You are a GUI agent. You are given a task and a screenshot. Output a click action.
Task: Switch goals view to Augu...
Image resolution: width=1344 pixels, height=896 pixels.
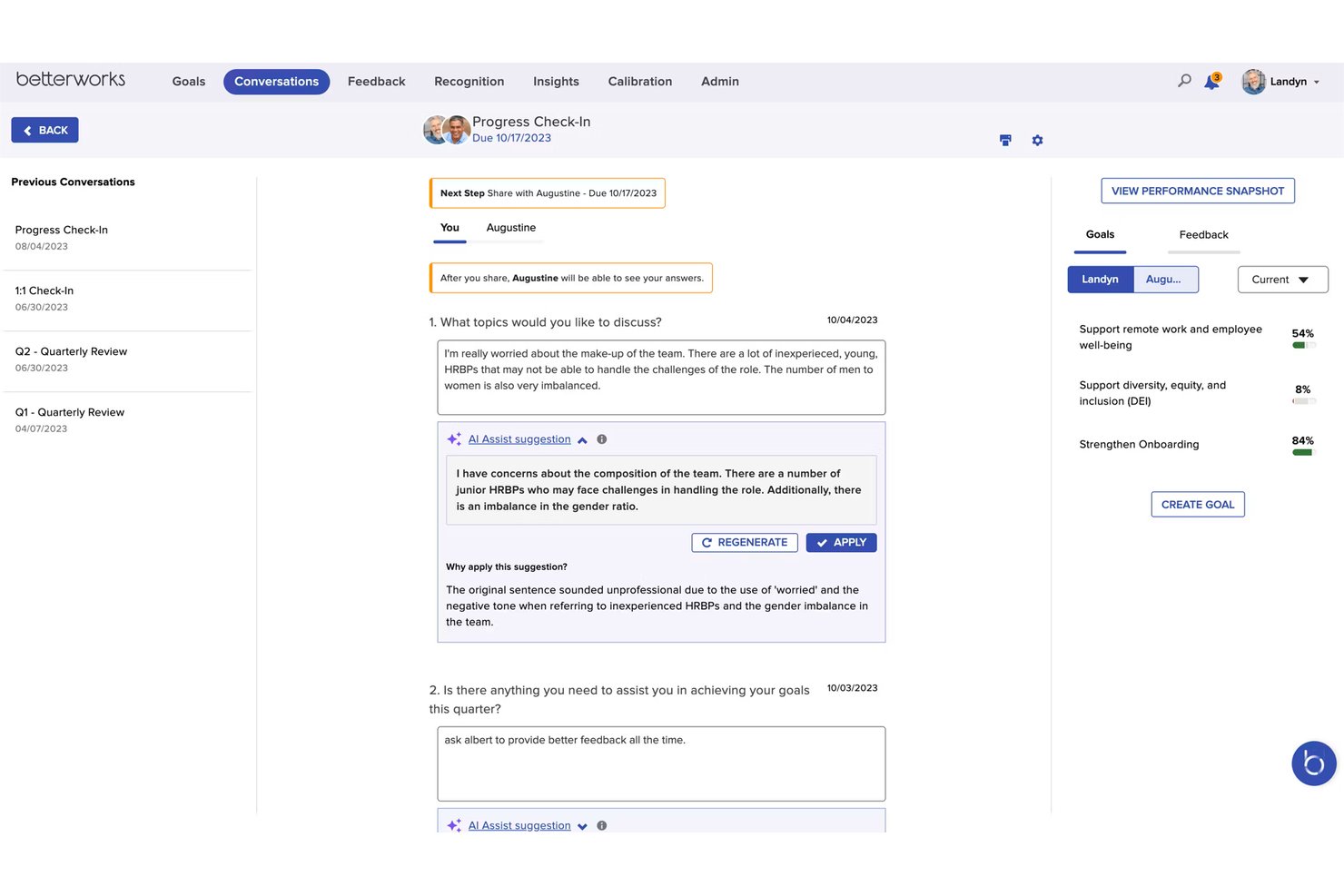1165,280
